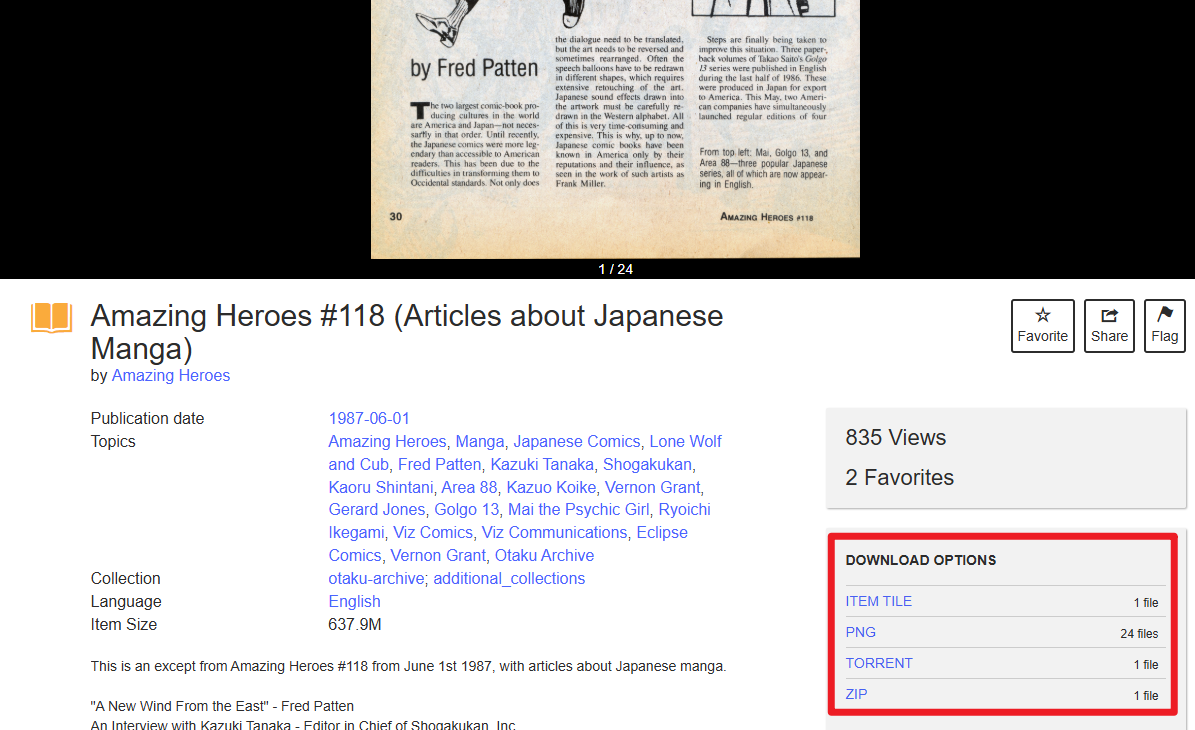Open the Kazuo Koike topic
Screen dimensions: 1195x730
[551, 487]
